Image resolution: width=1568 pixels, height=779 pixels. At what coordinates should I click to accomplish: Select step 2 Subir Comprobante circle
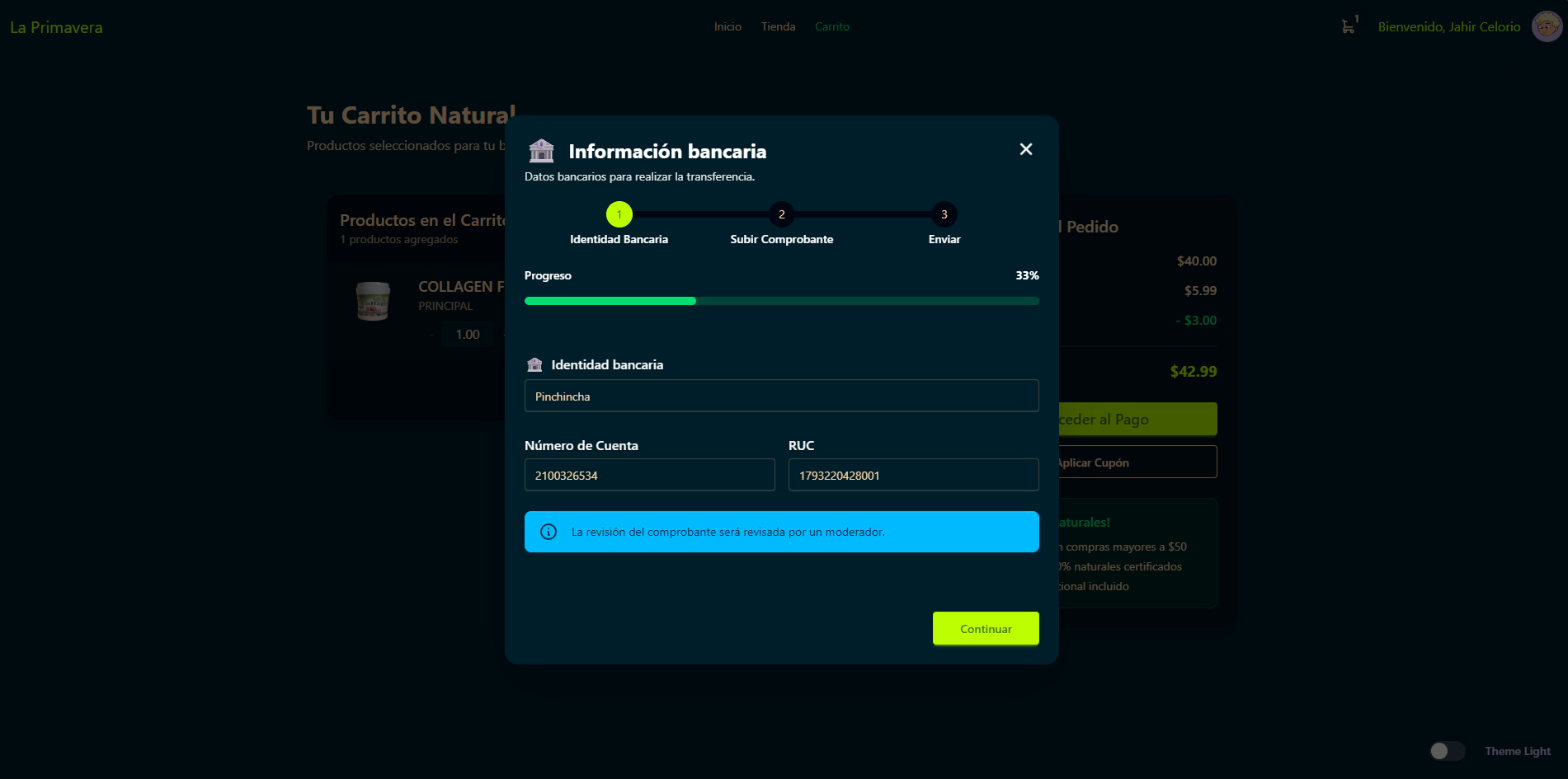[781, 214]
